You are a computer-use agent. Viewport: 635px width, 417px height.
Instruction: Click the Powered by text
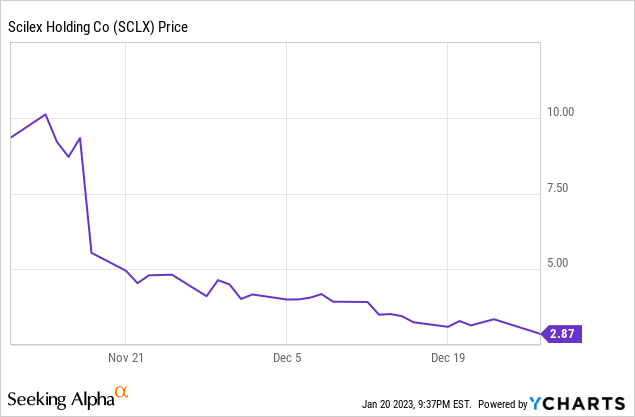(x=503, y=404)
